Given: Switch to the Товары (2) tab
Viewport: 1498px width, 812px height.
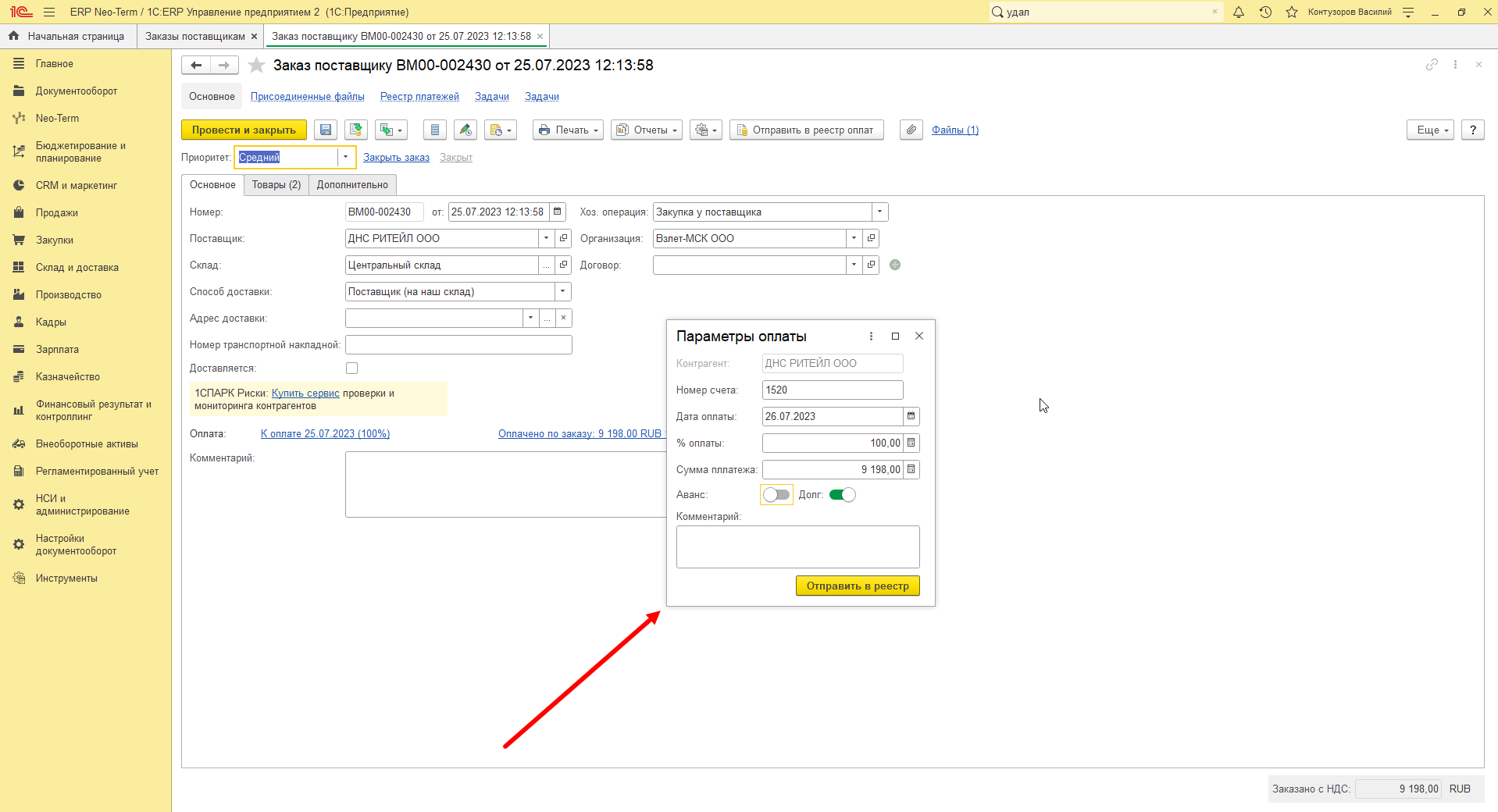Looking at the screenshot, I should click(x=276, y=185).
